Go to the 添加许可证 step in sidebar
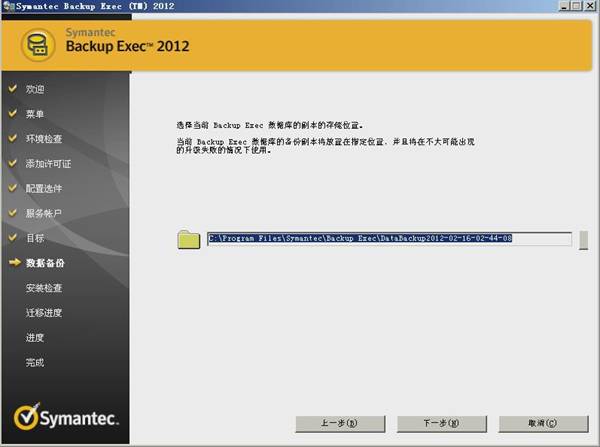 click(48, 164)
